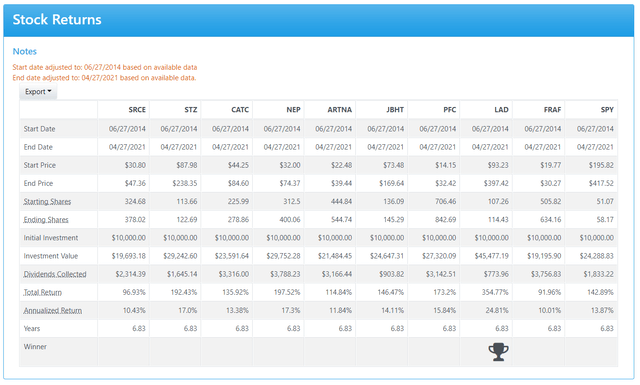This screenshot has height=385, width=640.
Task: Select the CATC column header
Action: click(240, 109)
